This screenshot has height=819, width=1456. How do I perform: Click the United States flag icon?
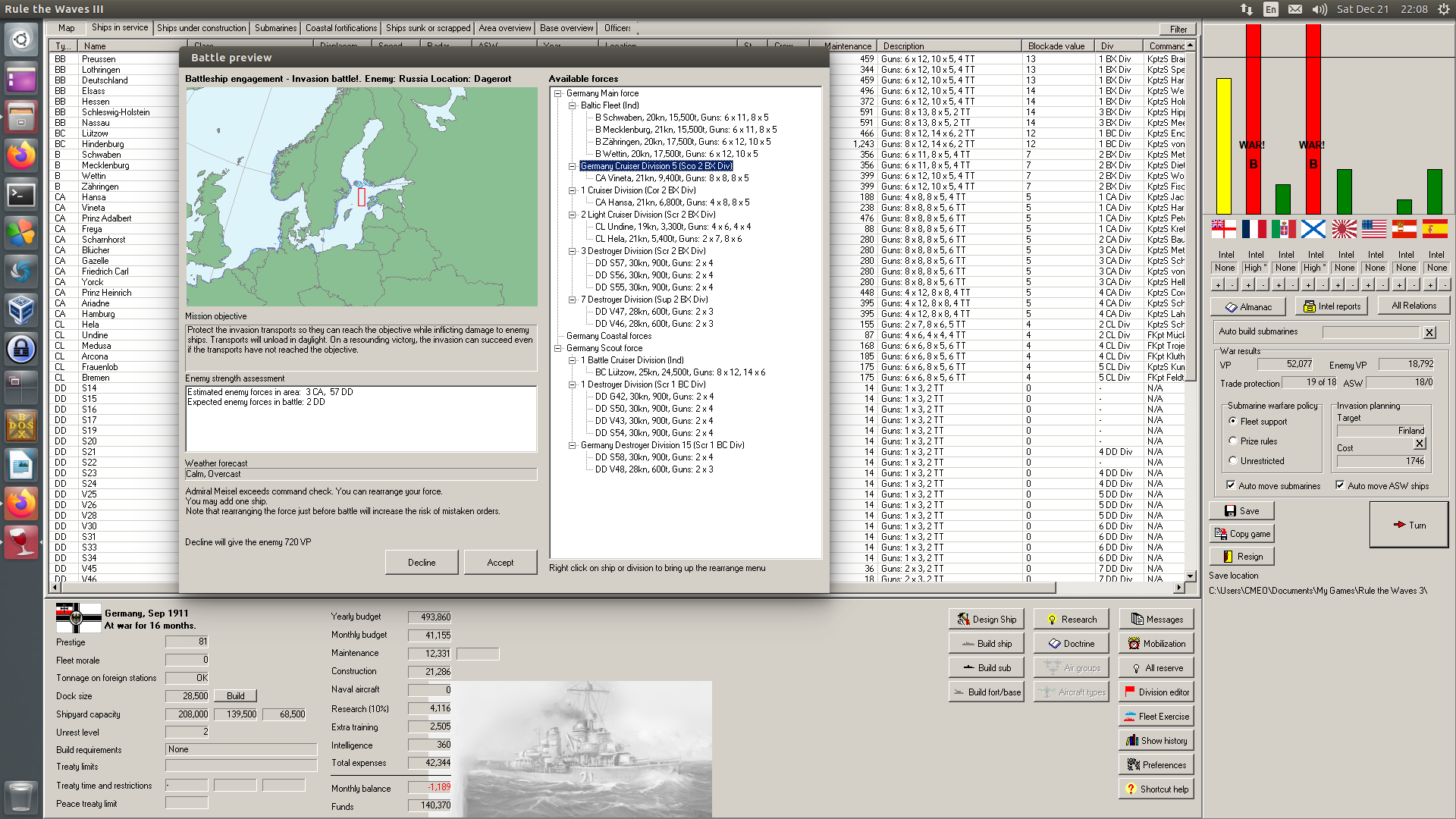[x=1374, y=228]
